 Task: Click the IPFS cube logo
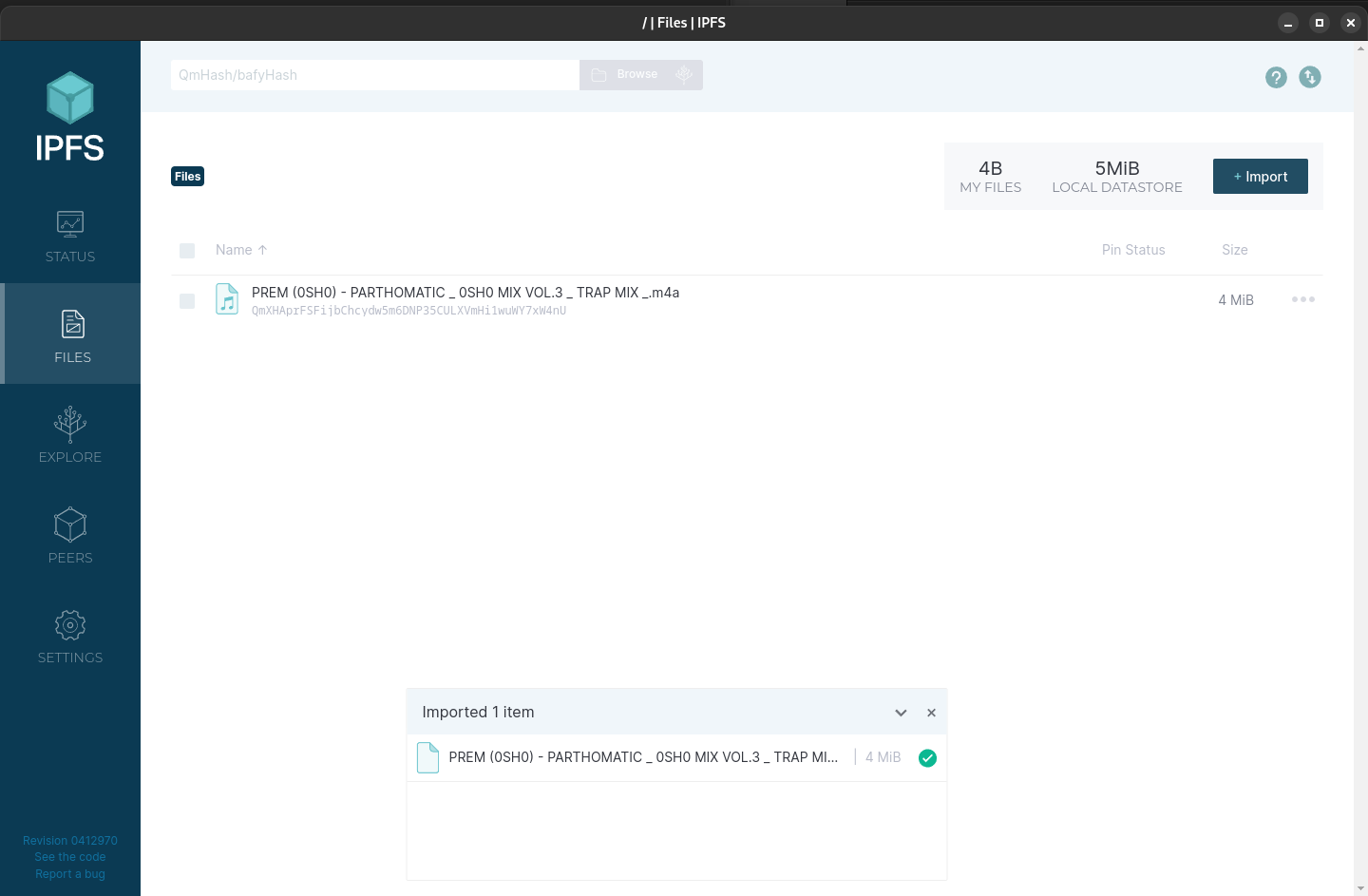(x=70, y=98)
